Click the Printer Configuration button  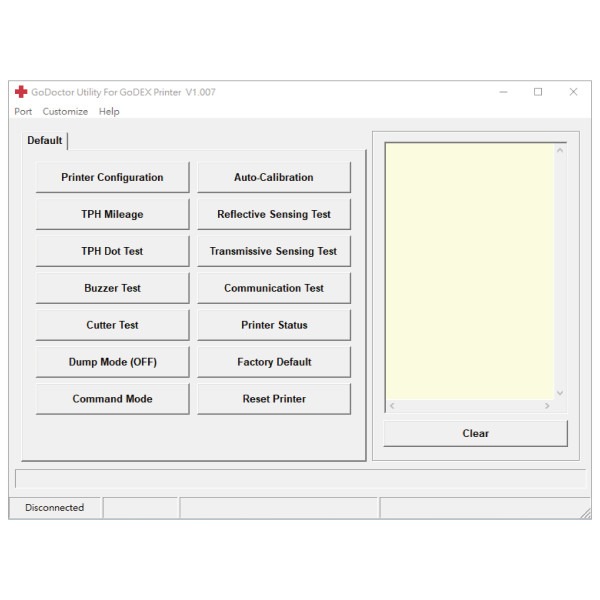pos(112,178)
